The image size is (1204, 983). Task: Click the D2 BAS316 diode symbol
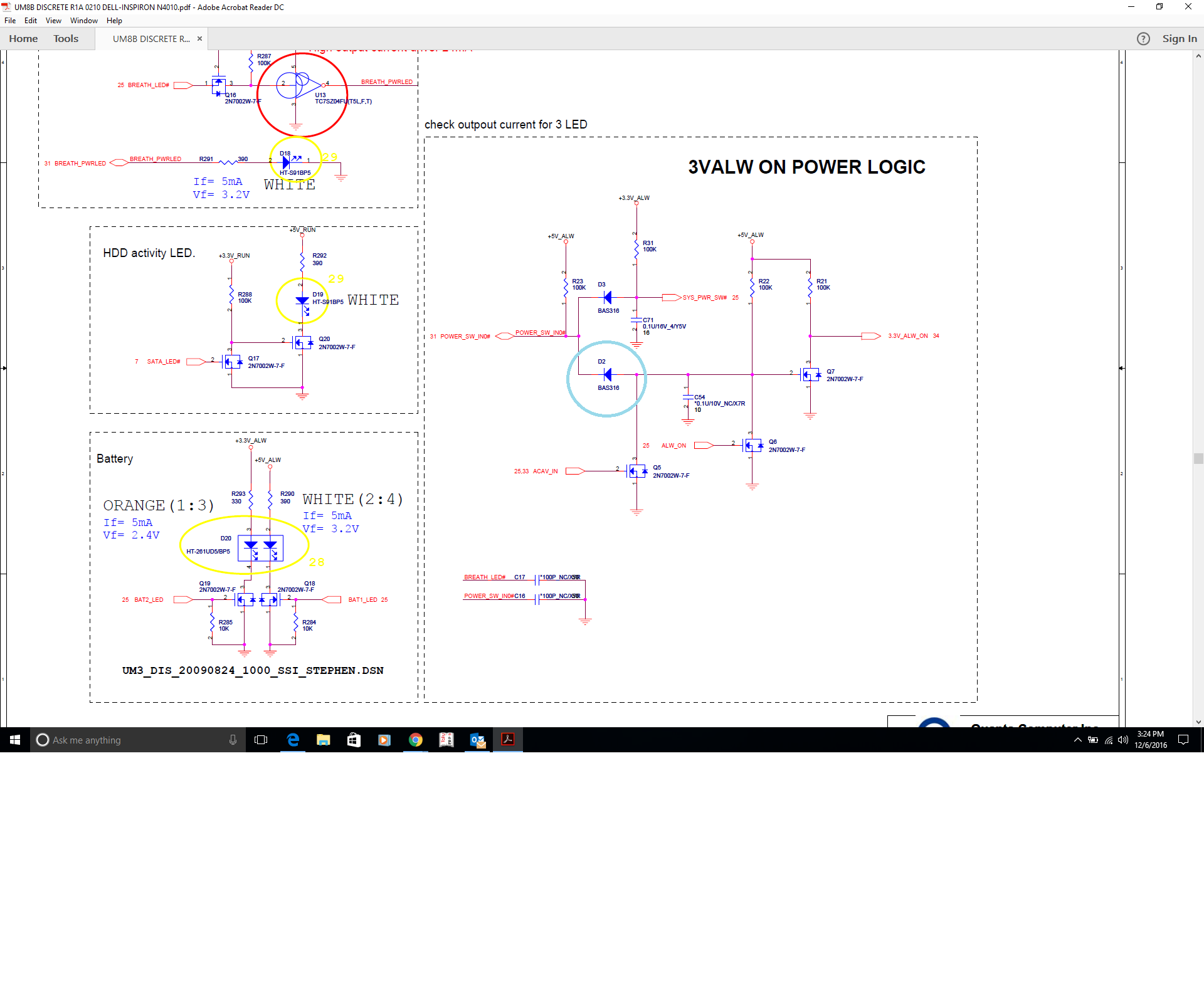[x=607, y=375]
